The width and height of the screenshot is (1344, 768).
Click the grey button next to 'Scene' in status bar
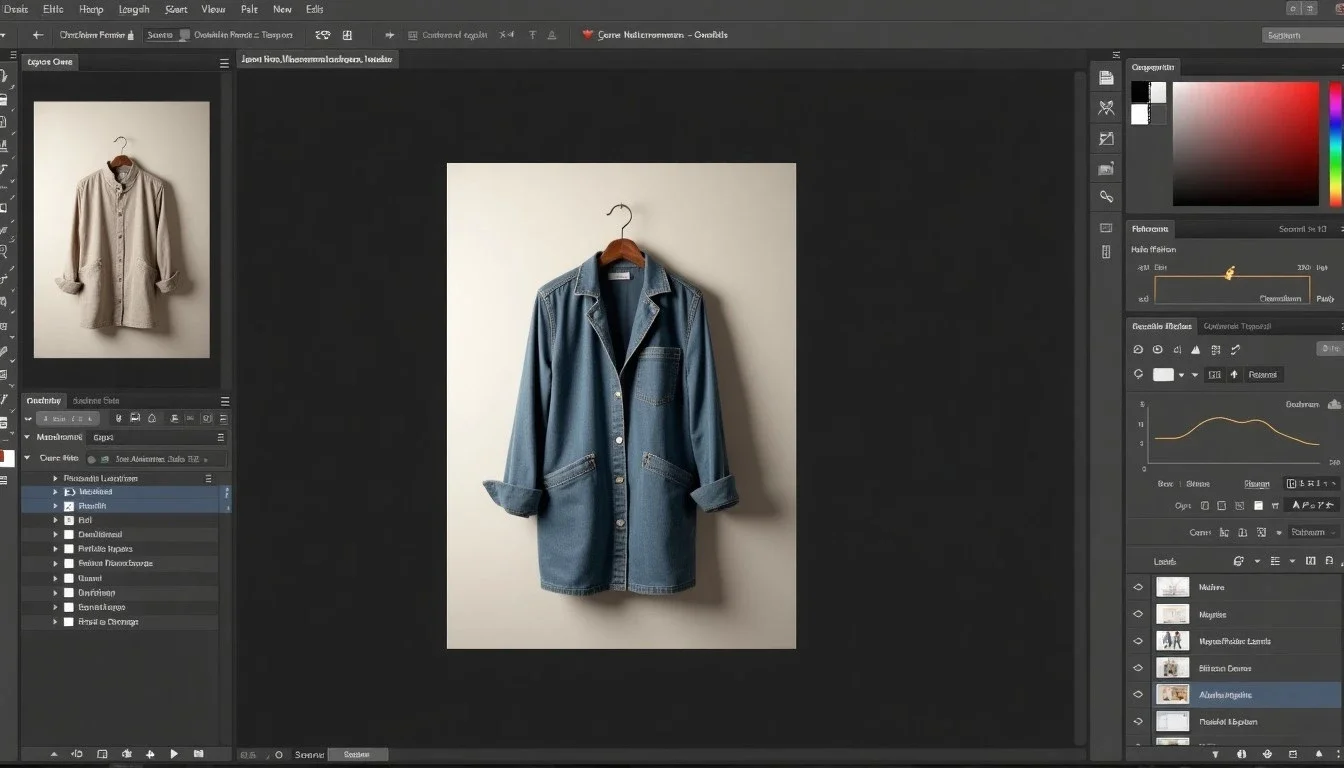tap(358, 755)
